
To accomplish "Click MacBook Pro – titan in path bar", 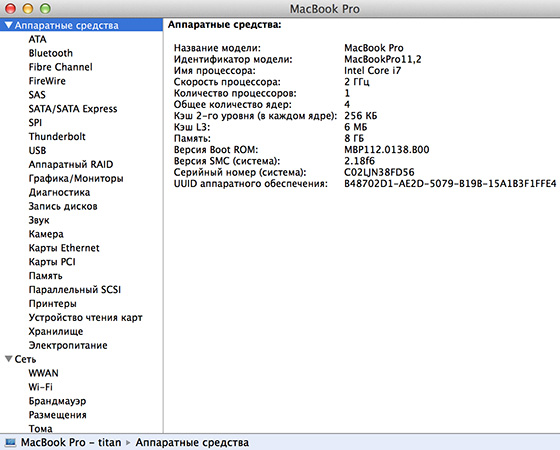I will [x=71, y=442].
